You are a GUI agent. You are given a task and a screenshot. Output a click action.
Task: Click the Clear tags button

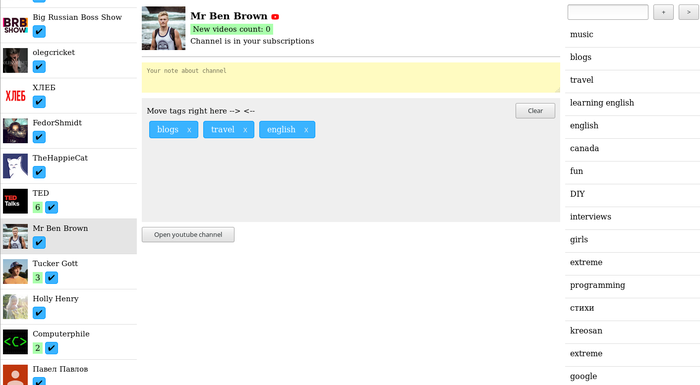tap(535, 111)
